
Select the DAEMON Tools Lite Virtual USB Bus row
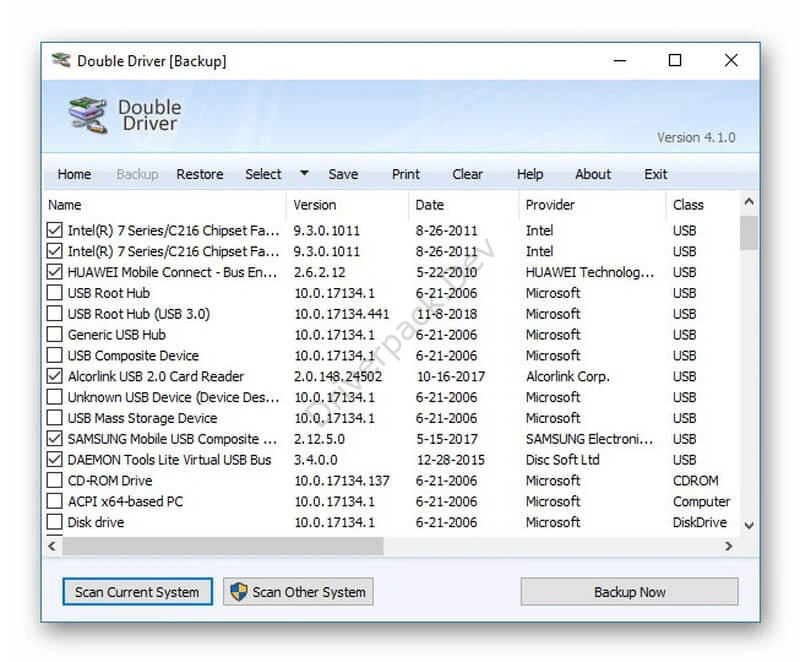click(392, 460)
